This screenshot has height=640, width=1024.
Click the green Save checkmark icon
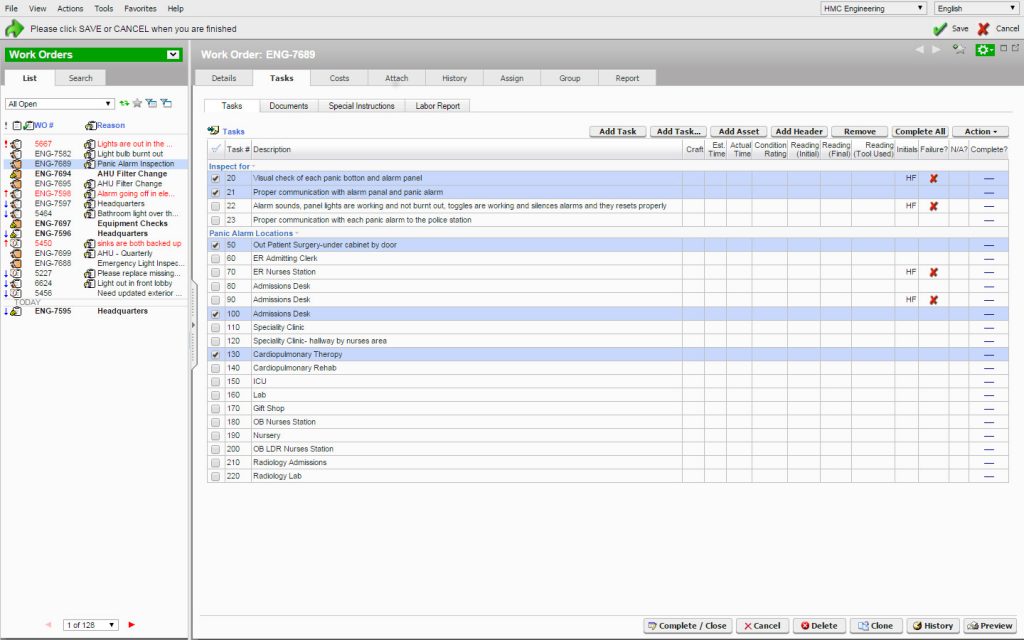[x=940, y=29]
